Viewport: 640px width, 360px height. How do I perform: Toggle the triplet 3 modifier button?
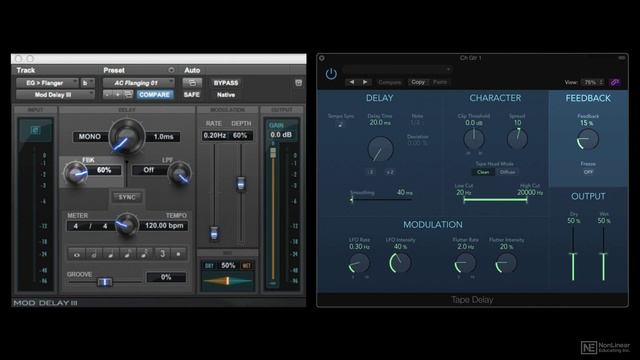pos(162,254)
